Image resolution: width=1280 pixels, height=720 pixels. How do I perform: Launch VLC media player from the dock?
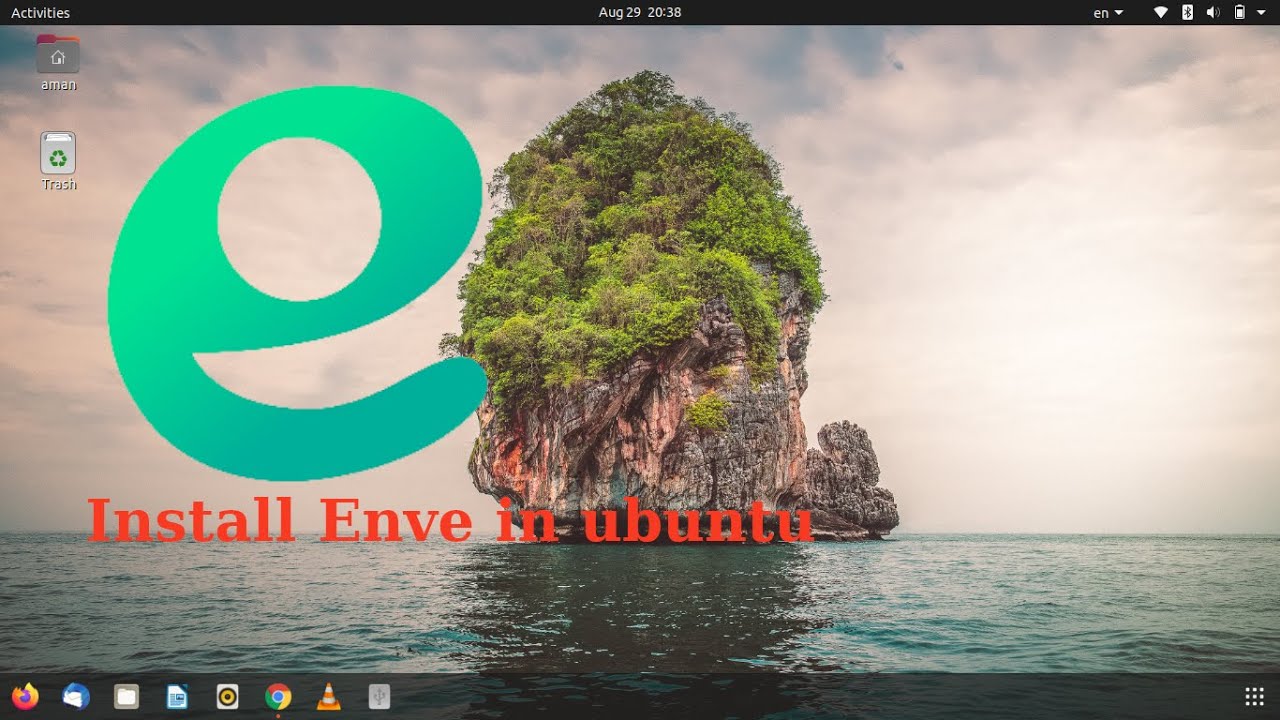[x=328, y=696]
